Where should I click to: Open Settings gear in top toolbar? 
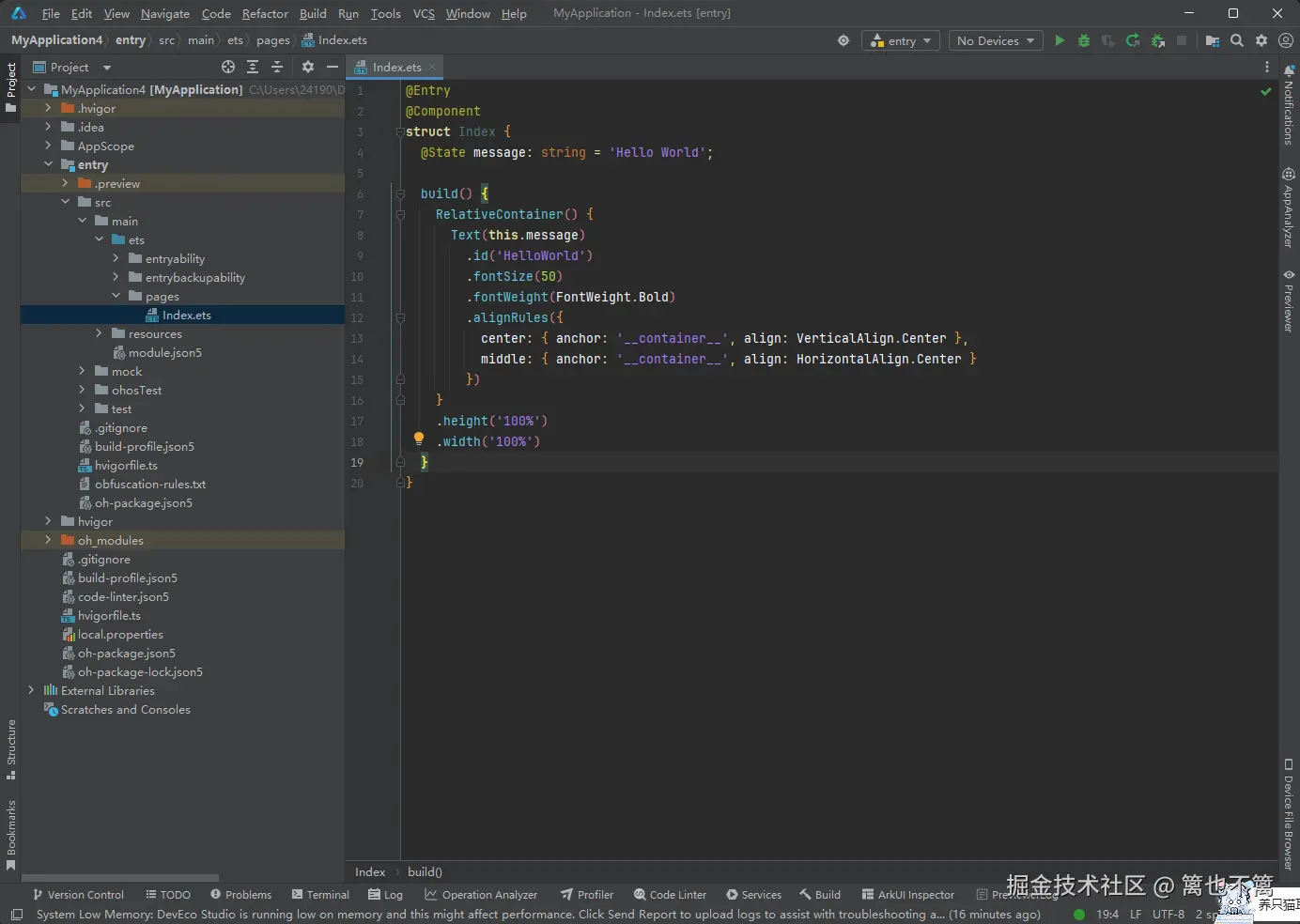1261,40
